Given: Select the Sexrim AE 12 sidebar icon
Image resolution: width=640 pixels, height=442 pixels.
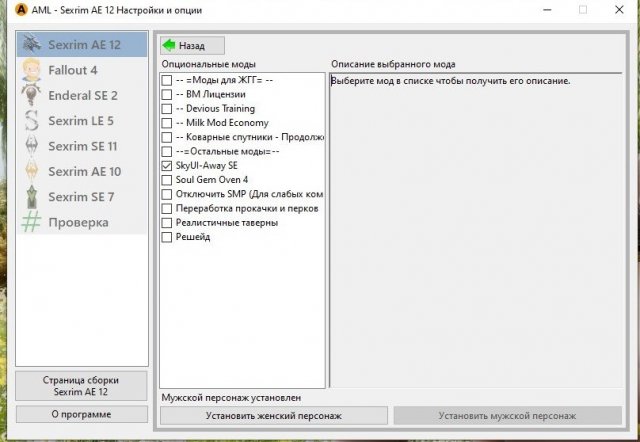Looking at the screenshot, I should point(32,45).
